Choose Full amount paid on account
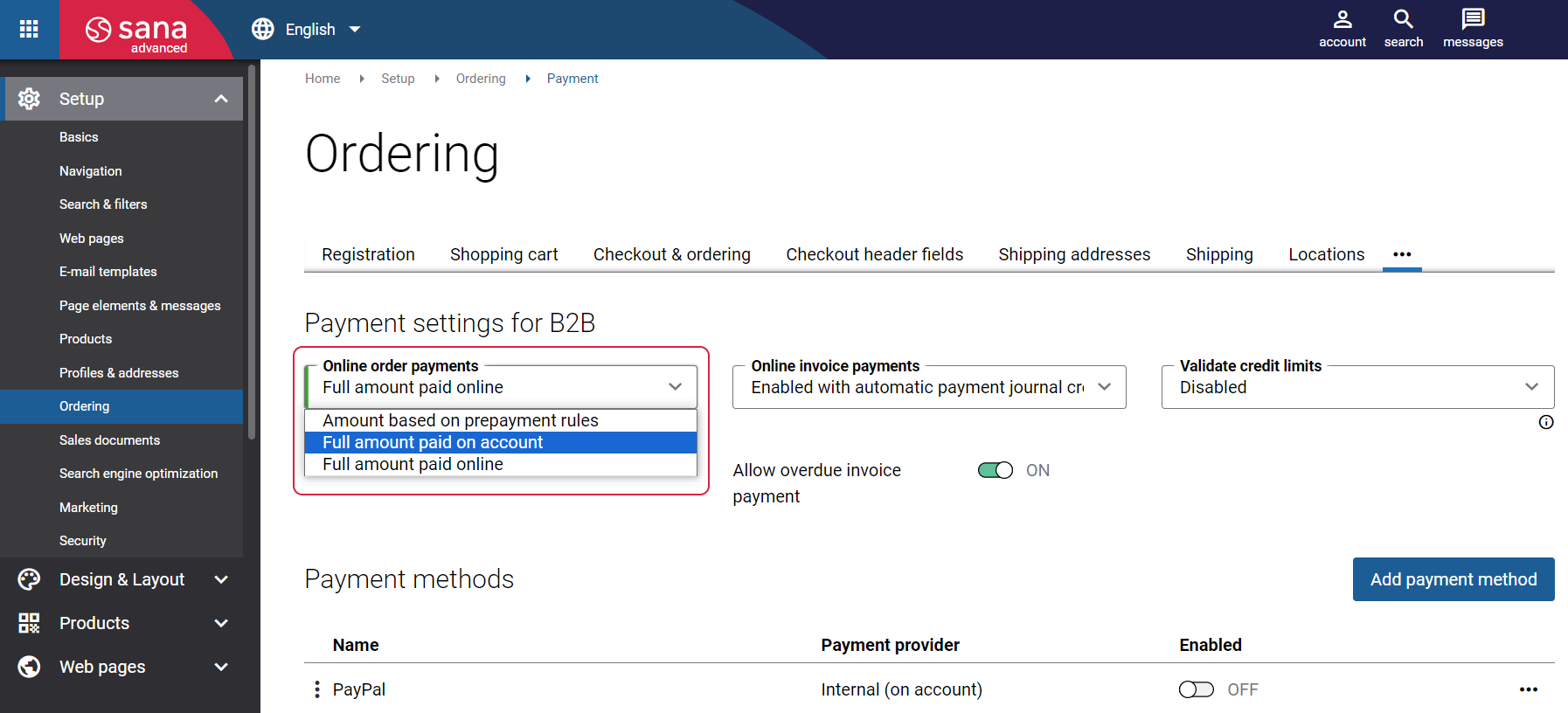Image resolution: width=1568 pixels, height=713 pixels. (x=501, y=442)
